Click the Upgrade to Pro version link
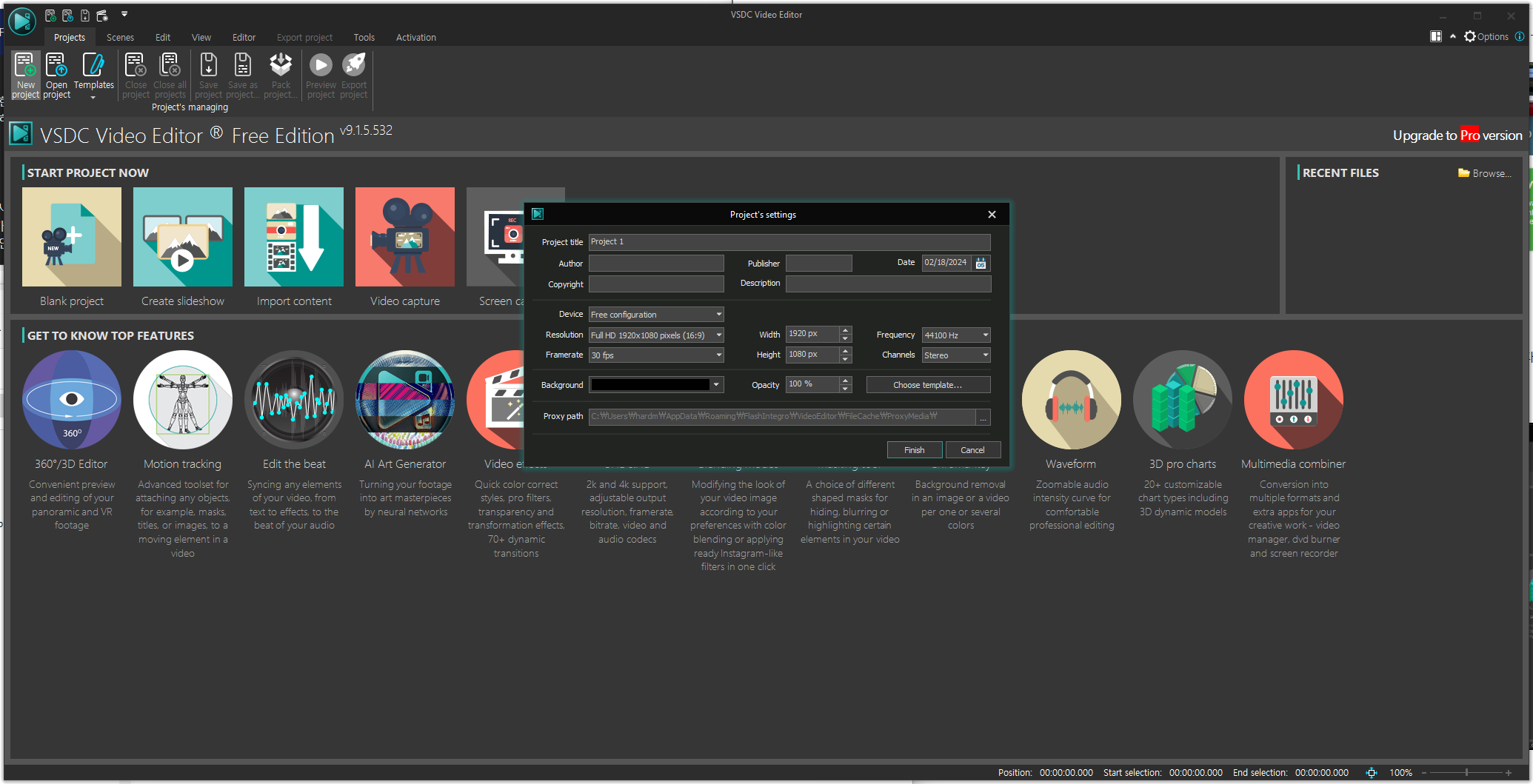This screenshot has width=1533, height=784. (x=1457, y=135)
